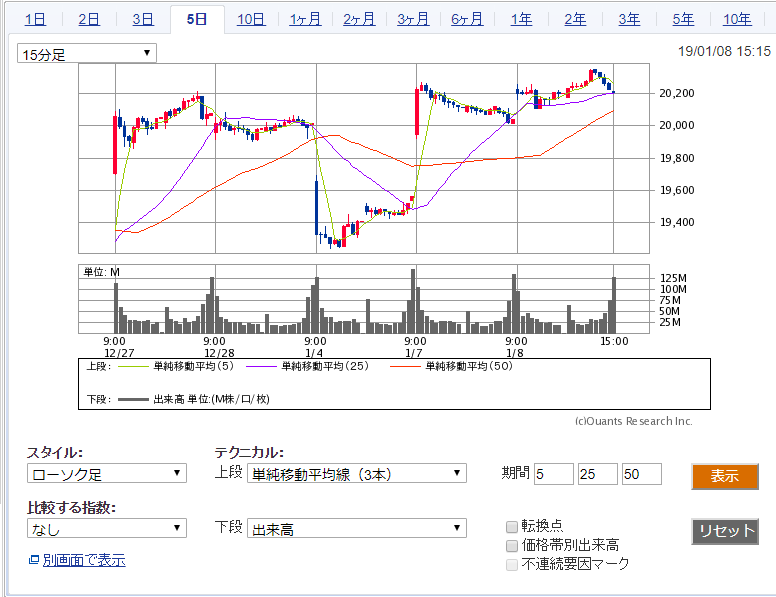This screenshot has width=776, height=597.
Task: Enable the 転換点 checkbox
Action: pos(512,526)
